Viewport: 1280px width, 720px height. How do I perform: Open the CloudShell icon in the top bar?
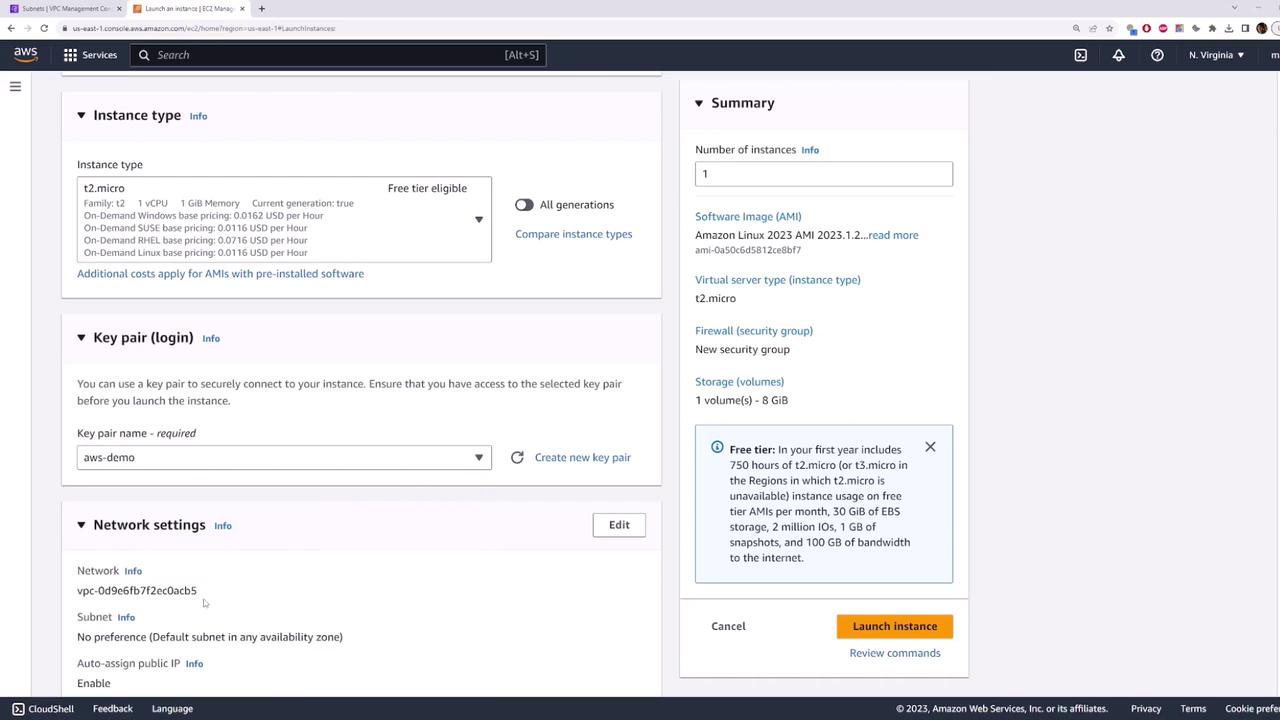click(1081, 55)
